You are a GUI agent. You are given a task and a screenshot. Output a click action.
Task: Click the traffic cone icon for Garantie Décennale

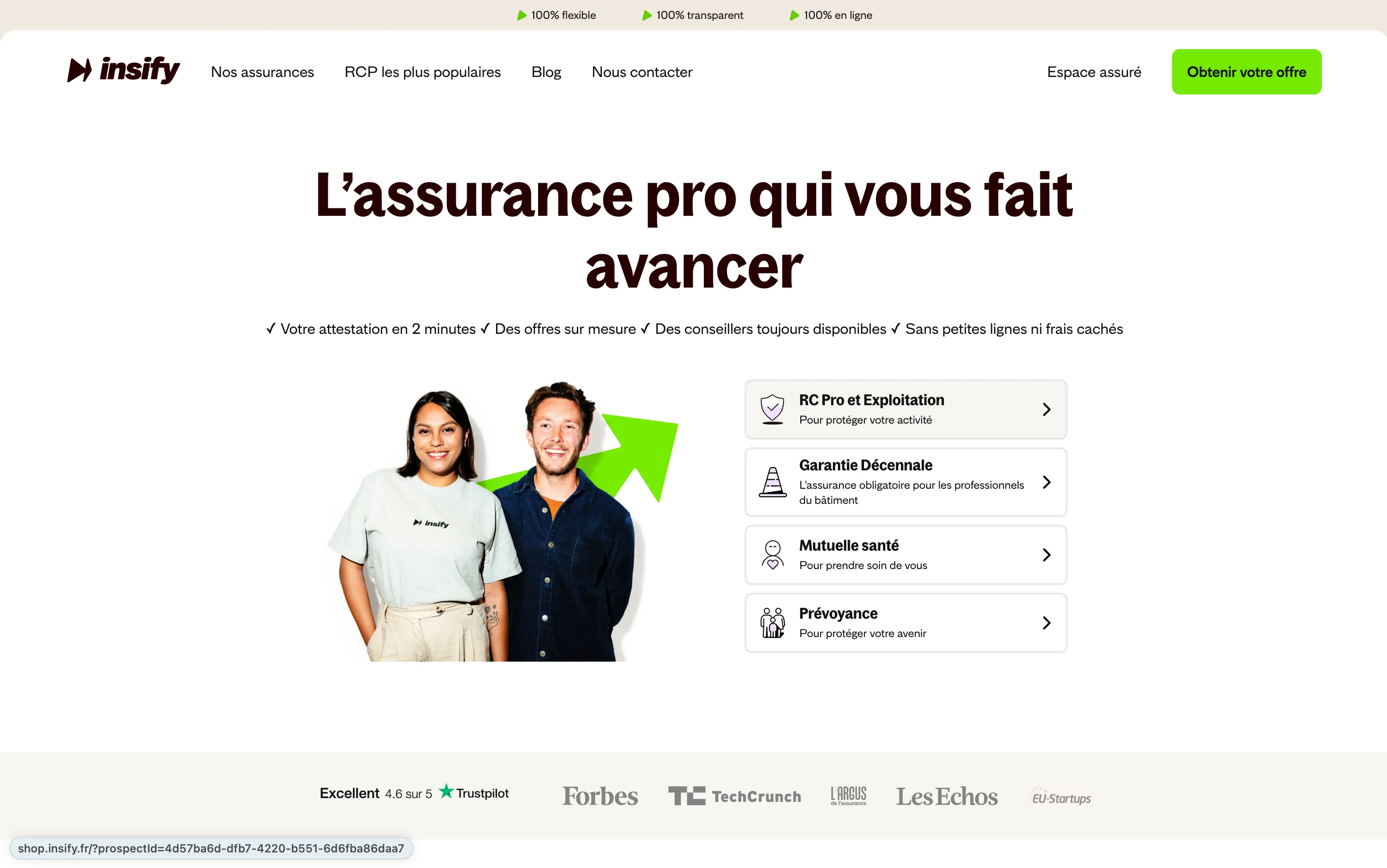[x=773, y=482]
